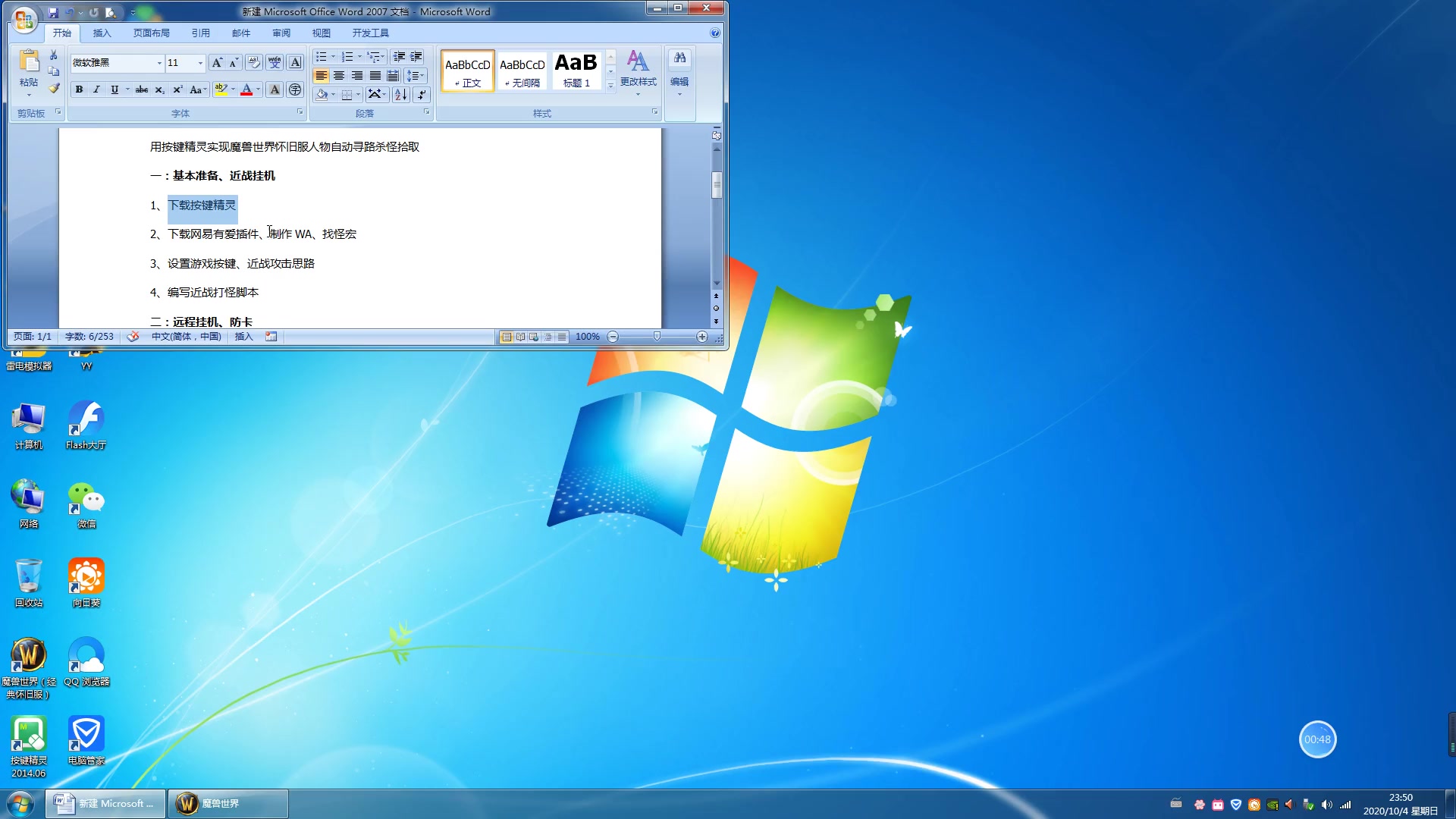The width and height of the screenshot is (1456, 819).
Task: Align text to the left
Action: coord(321,76)
